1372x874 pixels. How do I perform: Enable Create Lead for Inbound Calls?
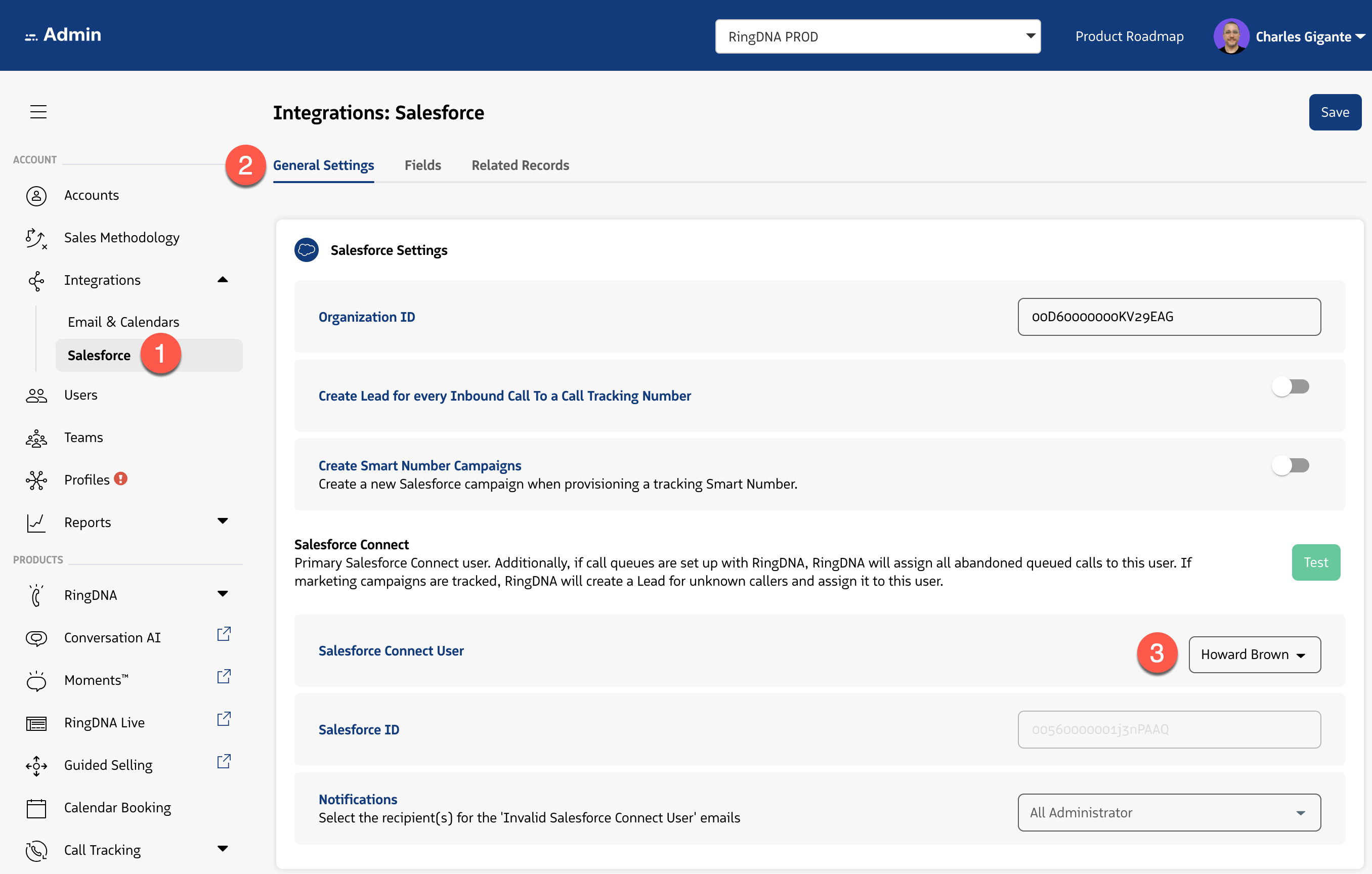(x=1291, y=386)
